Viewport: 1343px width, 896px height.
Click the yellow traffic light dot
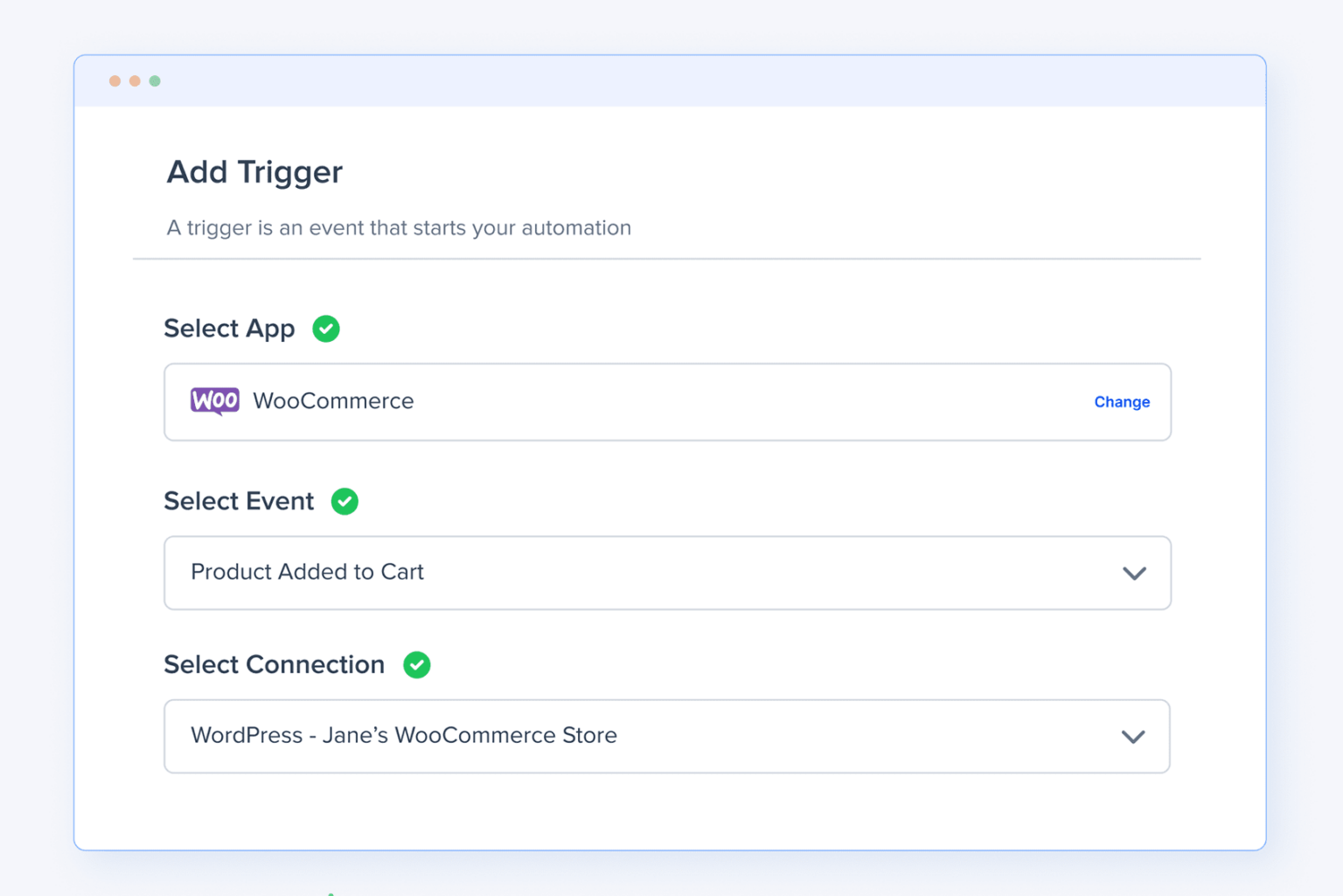[x=135, y=80]
